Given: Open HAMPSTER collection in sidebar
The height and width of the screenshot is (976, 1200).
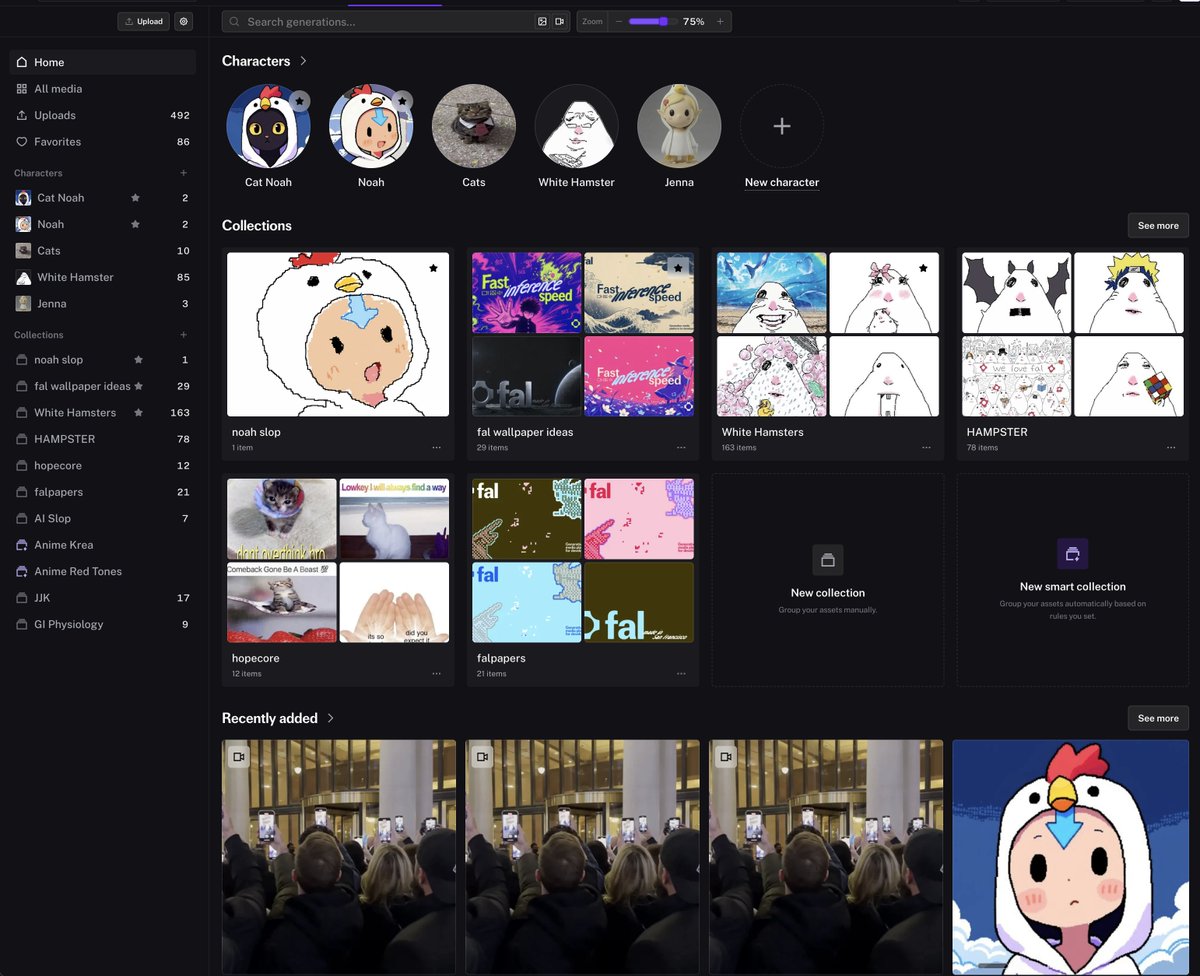Looking at the screenshot, I should (102, 439).
